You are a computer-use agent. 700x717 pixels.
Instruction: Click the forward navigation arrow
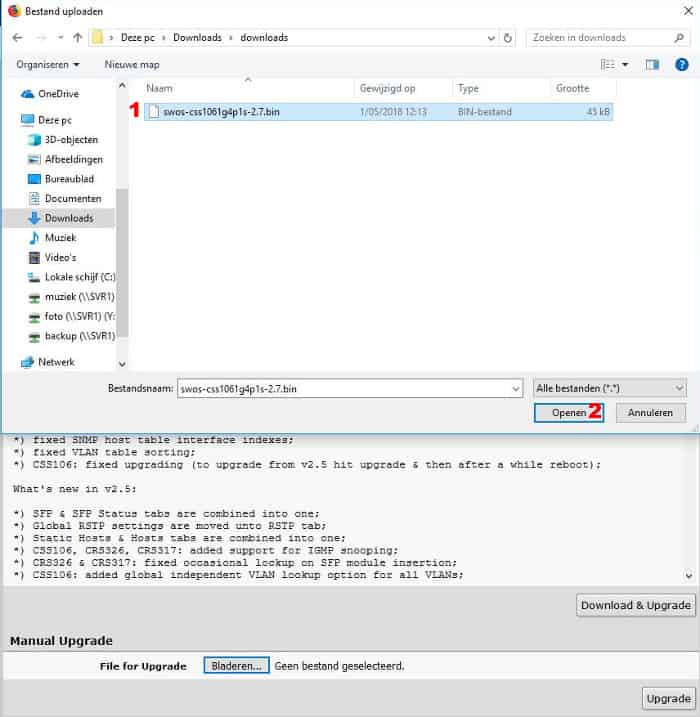click(41, 37)
